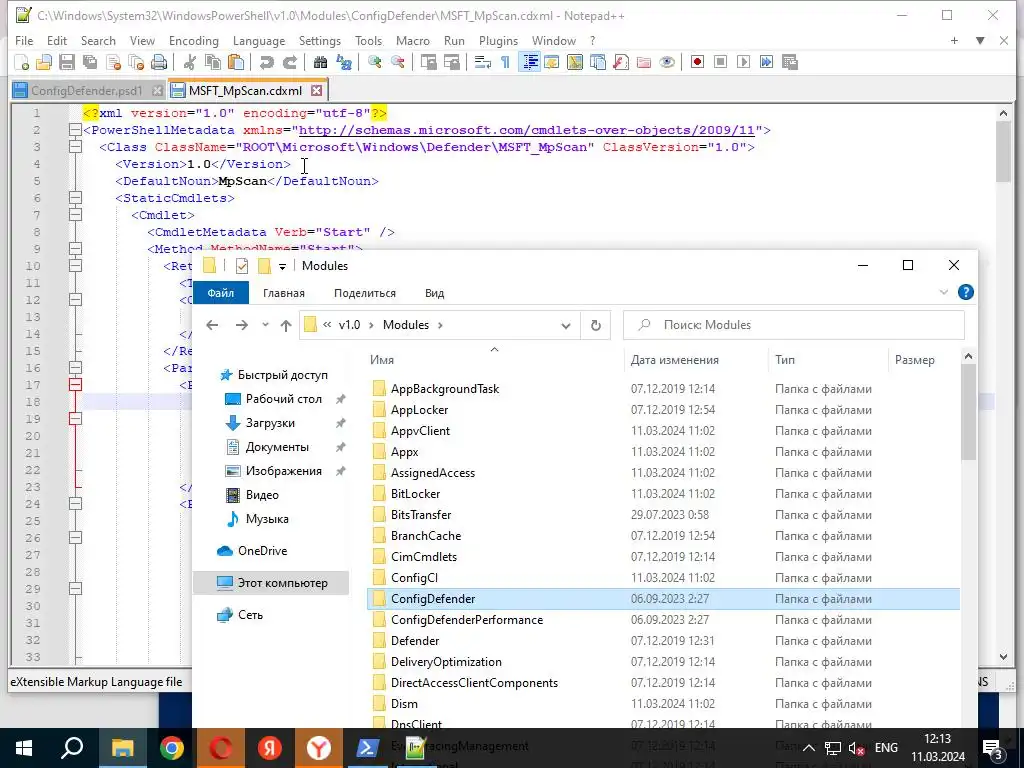1024x768 pixels.
Task: Open Chrome from the taskbar
Action: click(172, 748)
